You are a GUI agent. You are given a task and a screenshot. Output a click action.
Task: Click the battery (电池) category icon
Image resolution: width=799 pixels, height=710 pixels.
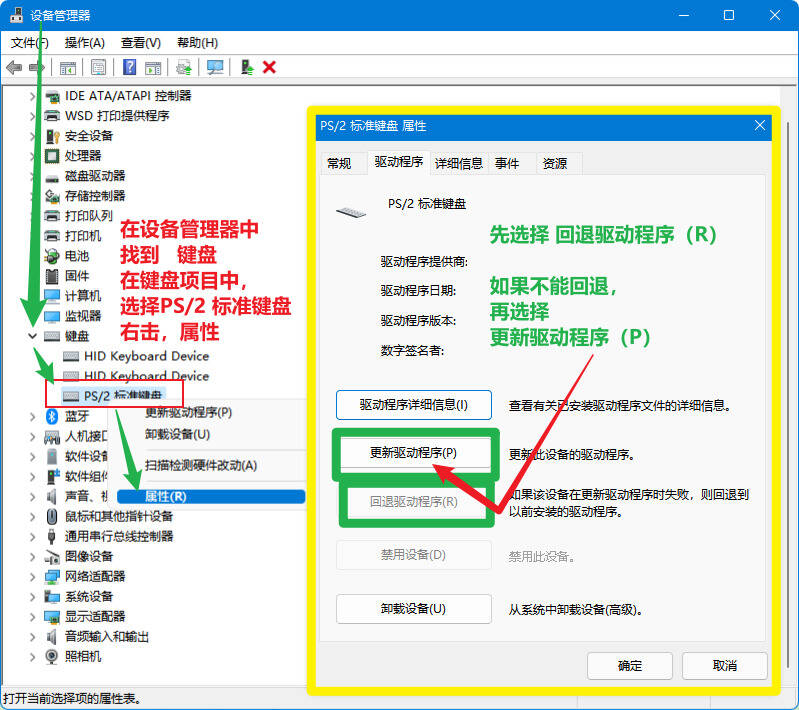point(53,256)
